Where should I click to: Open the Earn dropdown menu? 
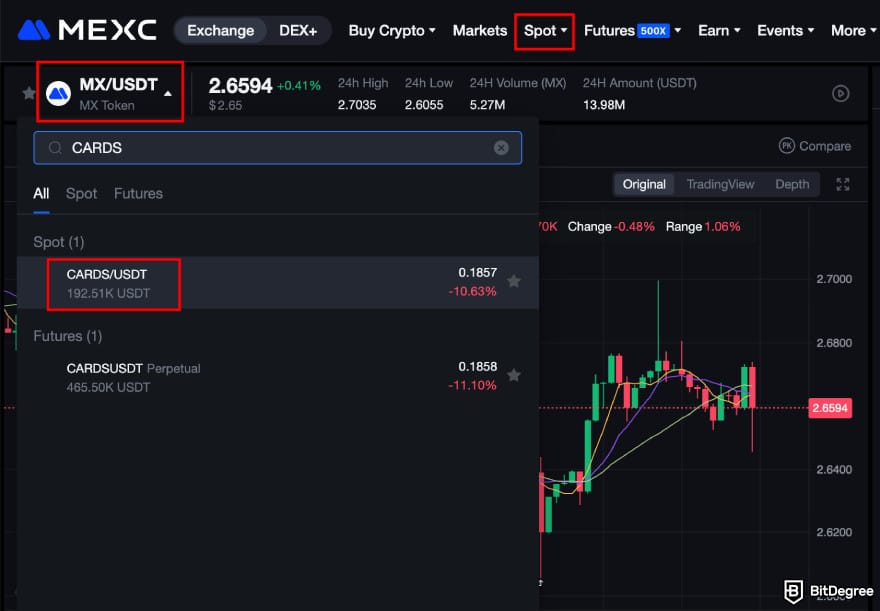tap(719, 30)
